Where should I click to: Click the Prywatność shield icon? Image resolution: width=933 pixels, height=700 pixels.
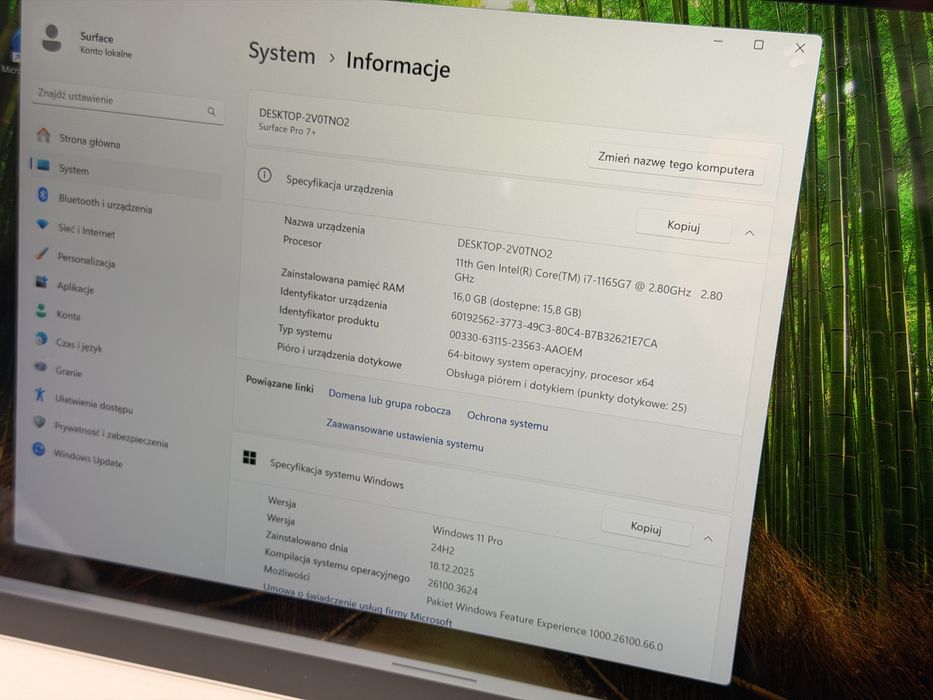pos(39,421)
